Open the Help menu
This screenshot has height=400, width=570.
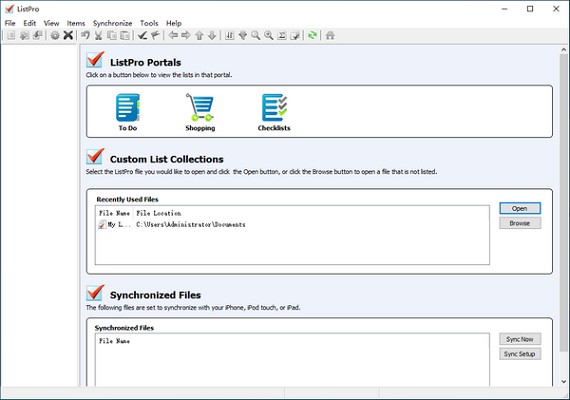174,23
